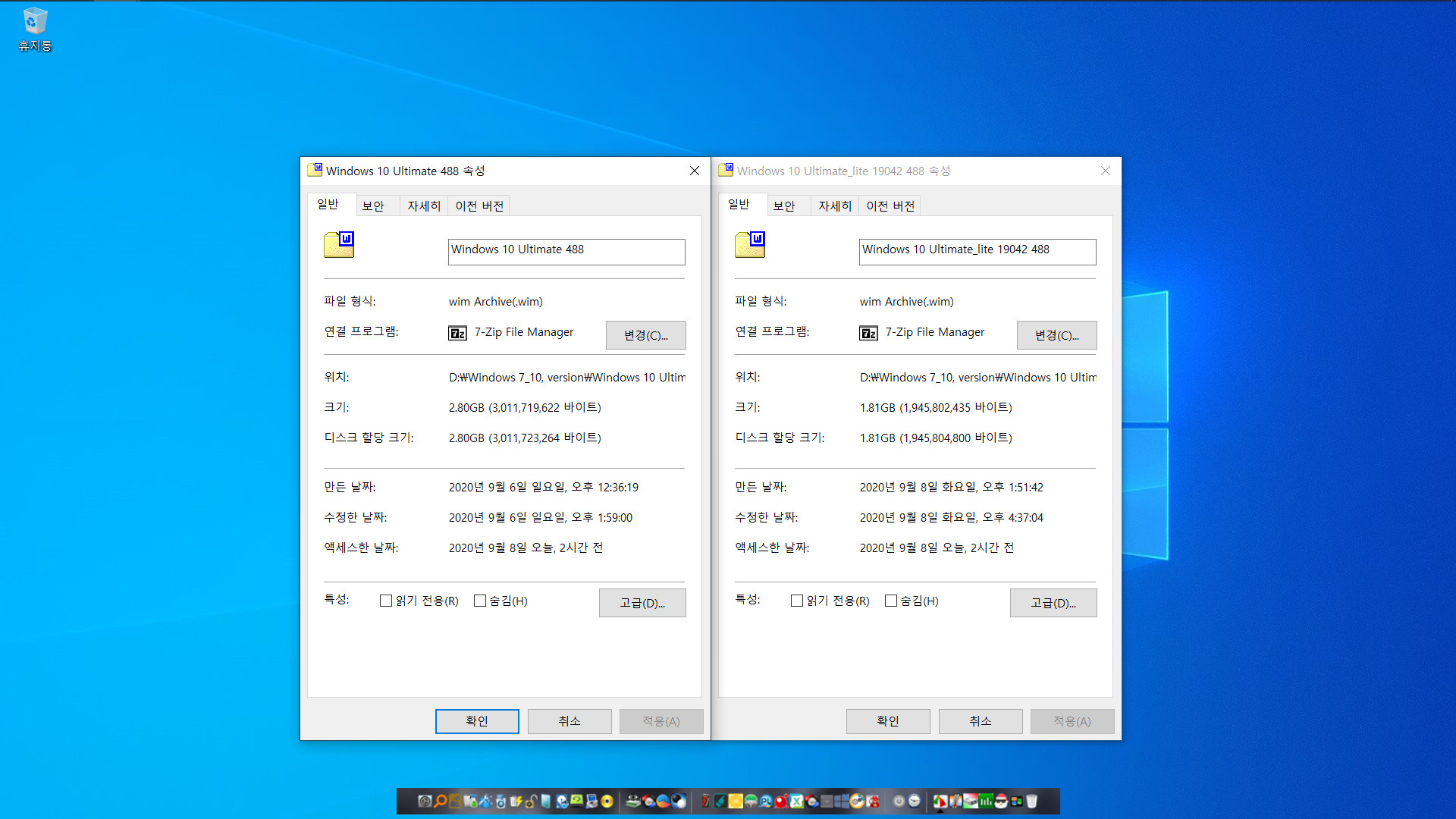1456x819 pixels.
Task: Click the desktop computer icon in dock
Action: [591, 801]
